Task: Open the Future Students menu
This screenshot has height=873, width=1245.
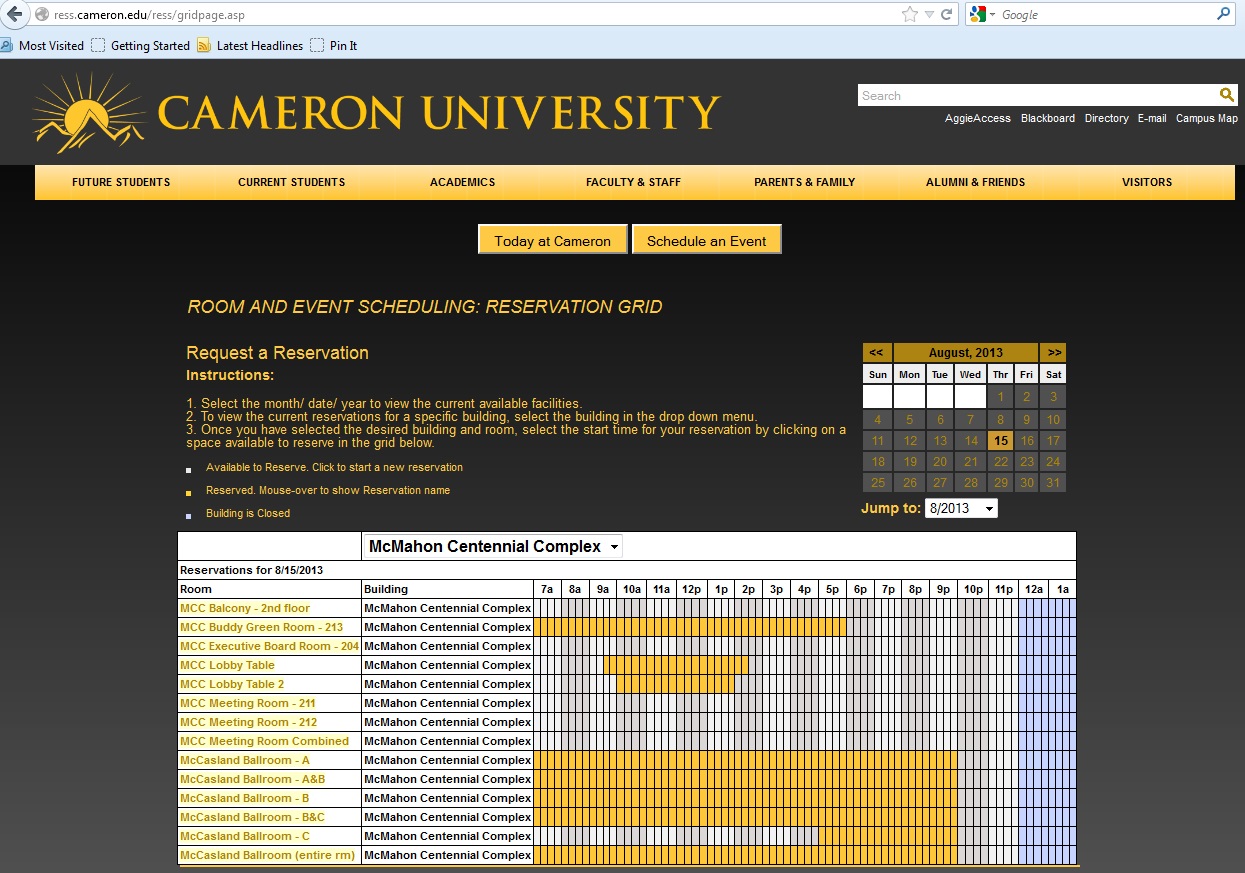Action: (121, 182)
